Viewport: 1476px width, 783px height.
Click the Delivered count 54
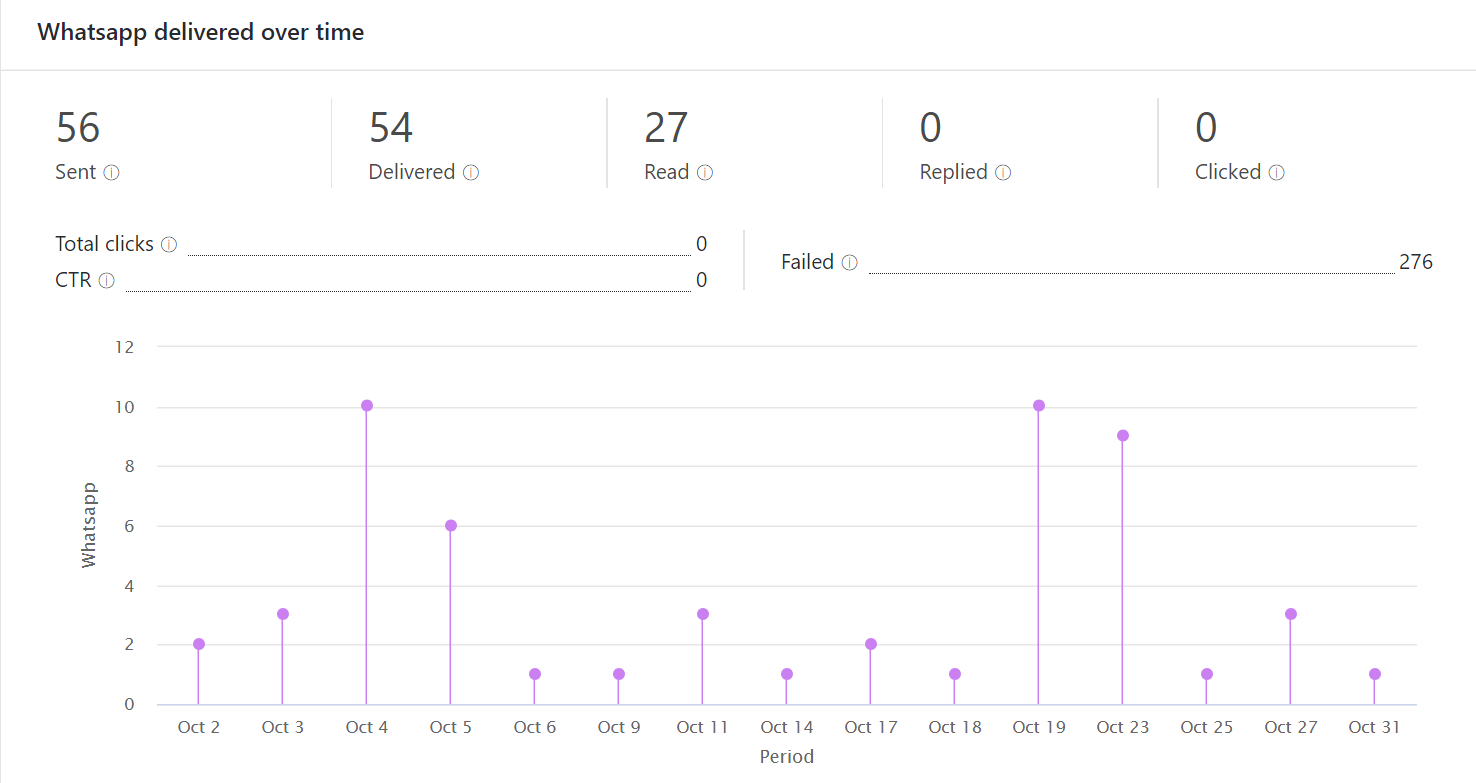tap(391, 128)
